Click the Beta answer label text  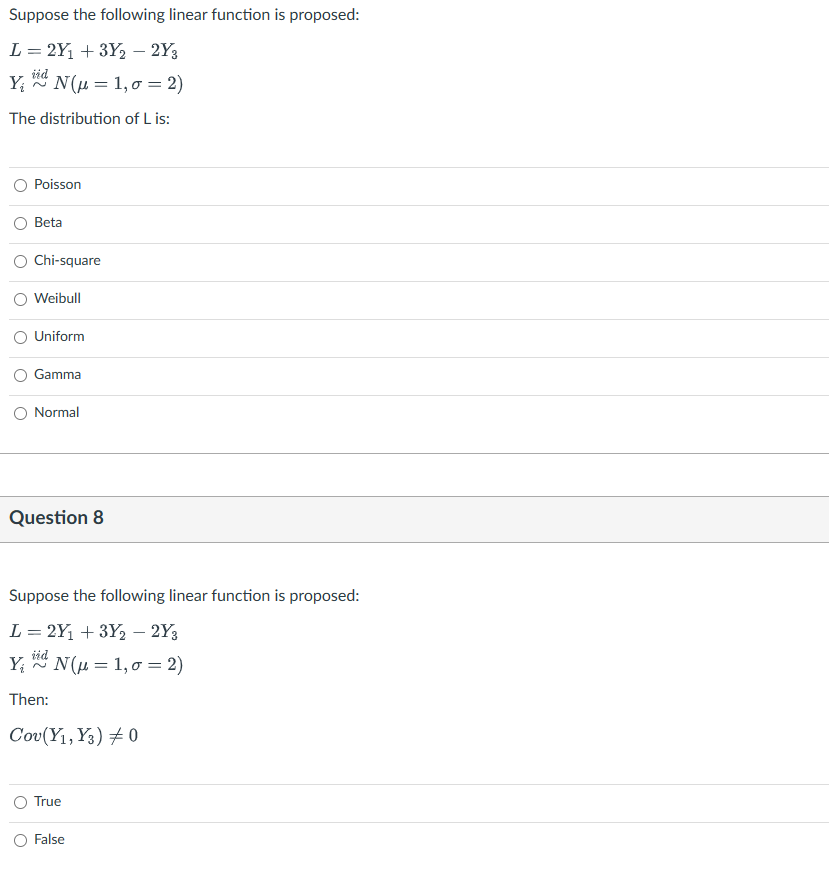point(48,223)
